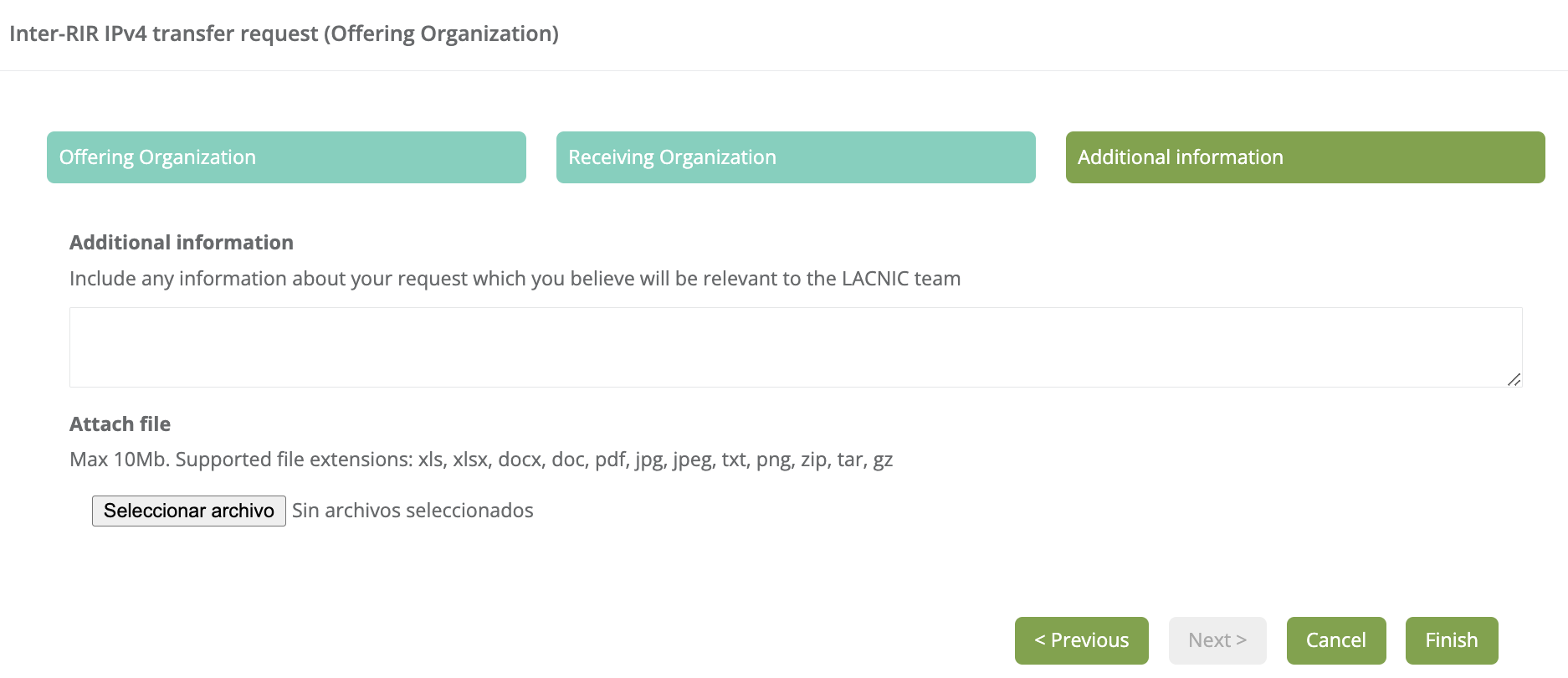Click the Inter-RIR IPv4 transfer request title
This screenshot has height=678, width=1568.
pyautogui.click(x=284, y=33)
